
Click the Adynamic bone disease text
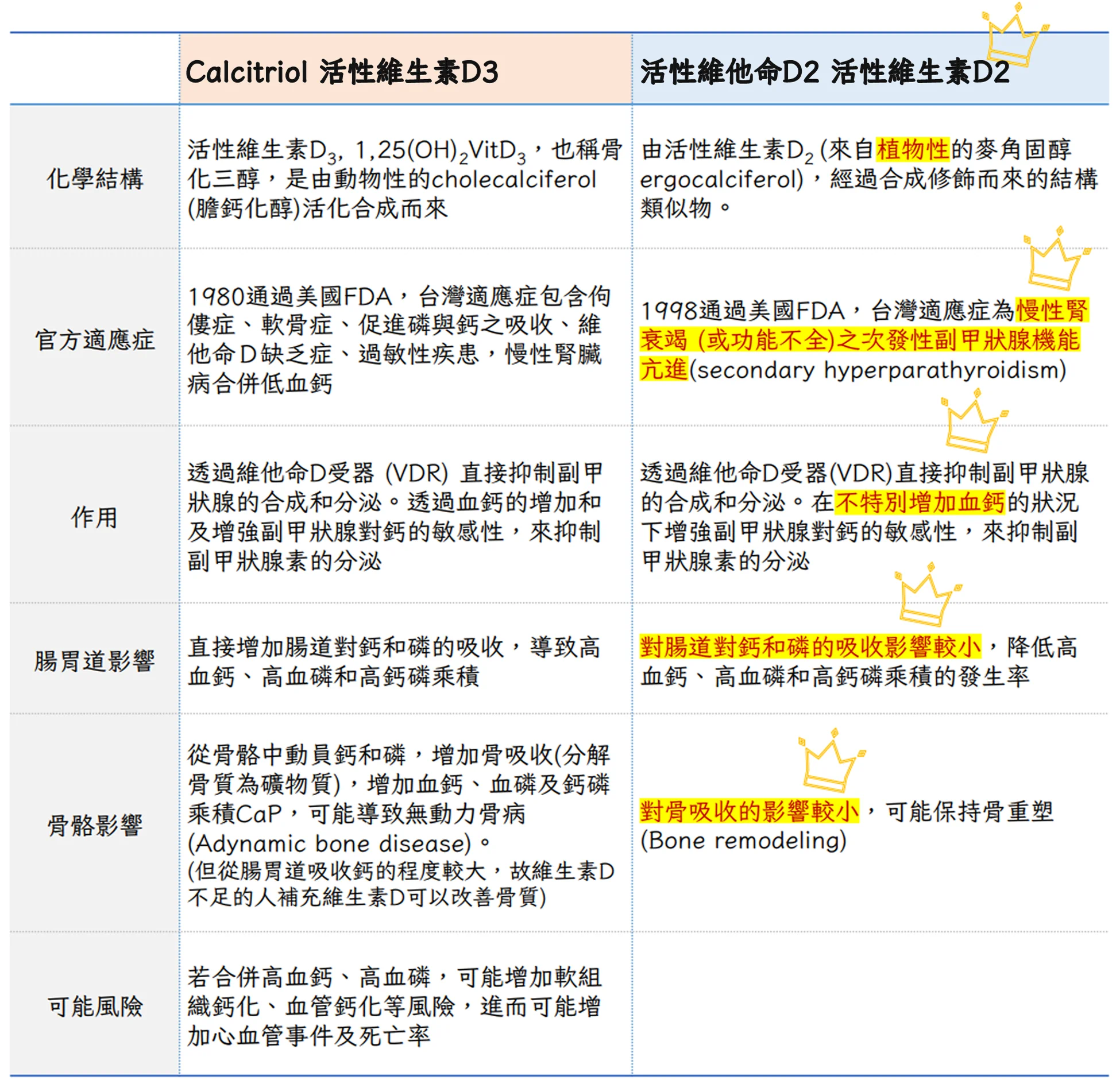[333, 843]
